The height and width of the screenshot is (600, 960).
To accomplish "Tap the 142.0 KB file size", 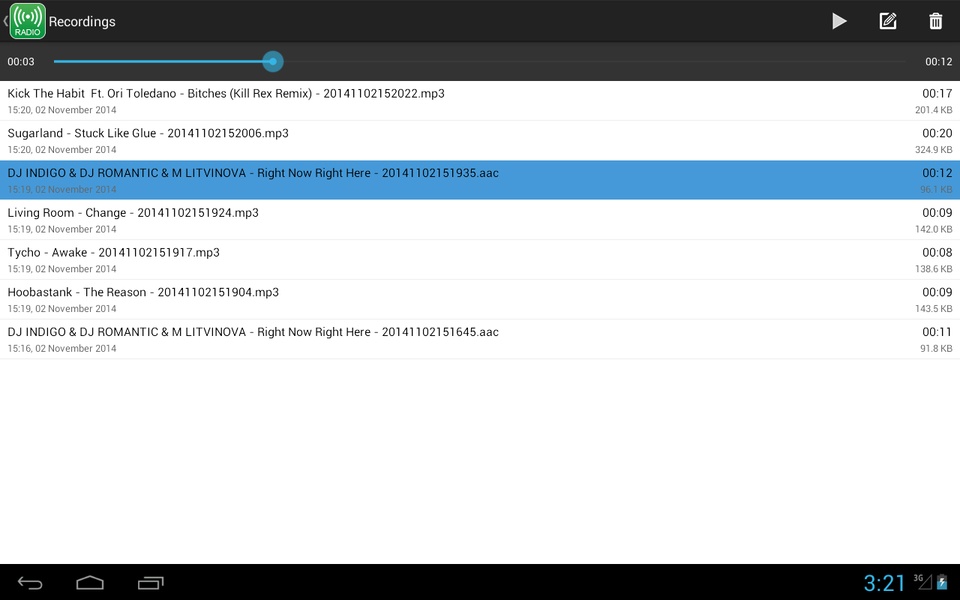I will tap(934, 230).
